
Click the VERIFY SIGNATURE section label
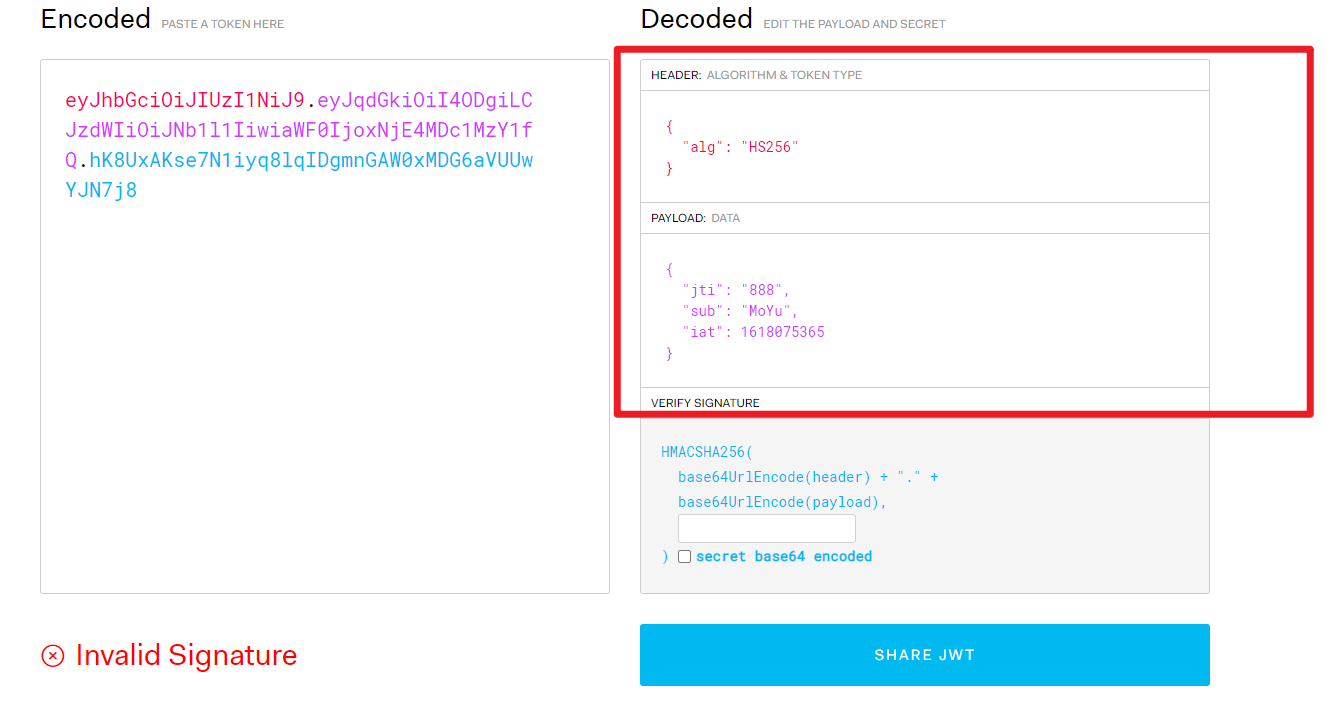point(705,403)
